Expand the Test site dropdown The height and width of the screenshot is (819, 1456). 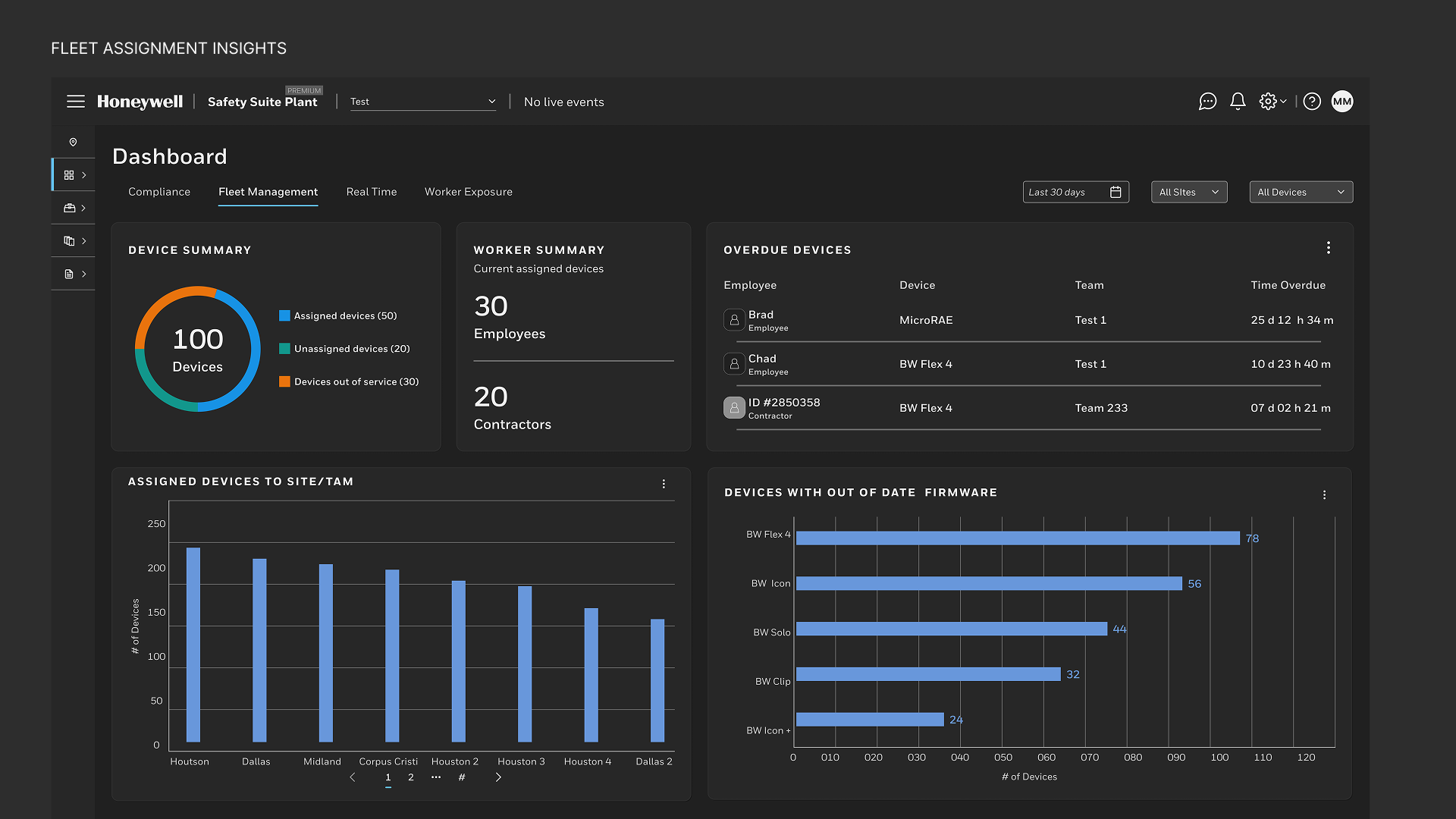(422, 102)
